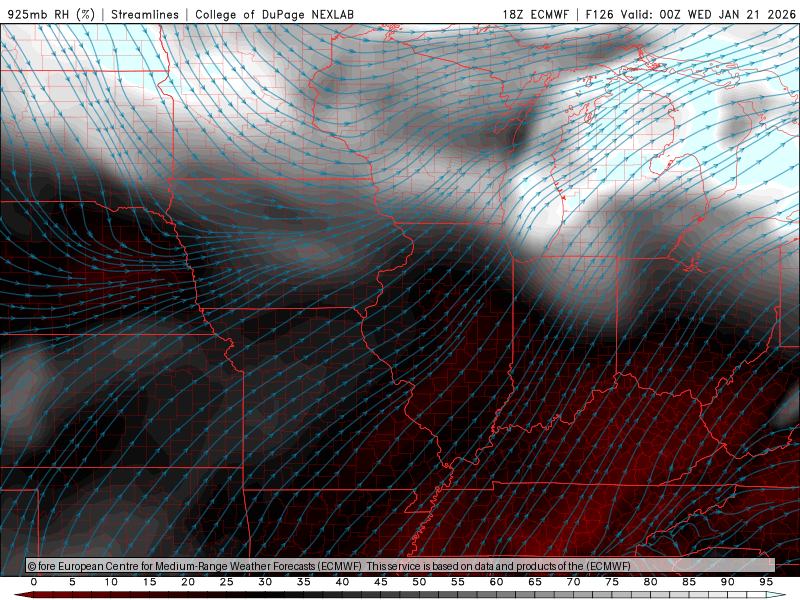Click the '80' value on the color scale
This screenshot has height=600, width=800.
coord(651,582)
